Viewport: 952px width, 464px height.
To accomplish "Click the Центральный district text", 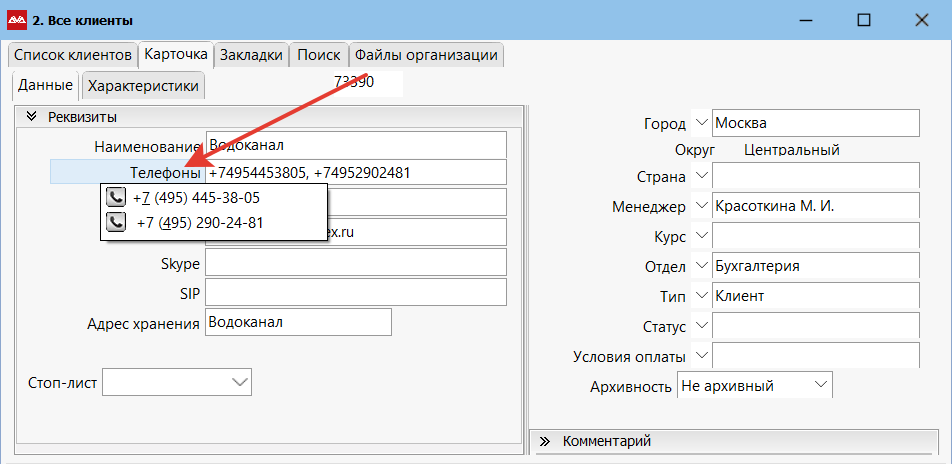I will 792,149.
